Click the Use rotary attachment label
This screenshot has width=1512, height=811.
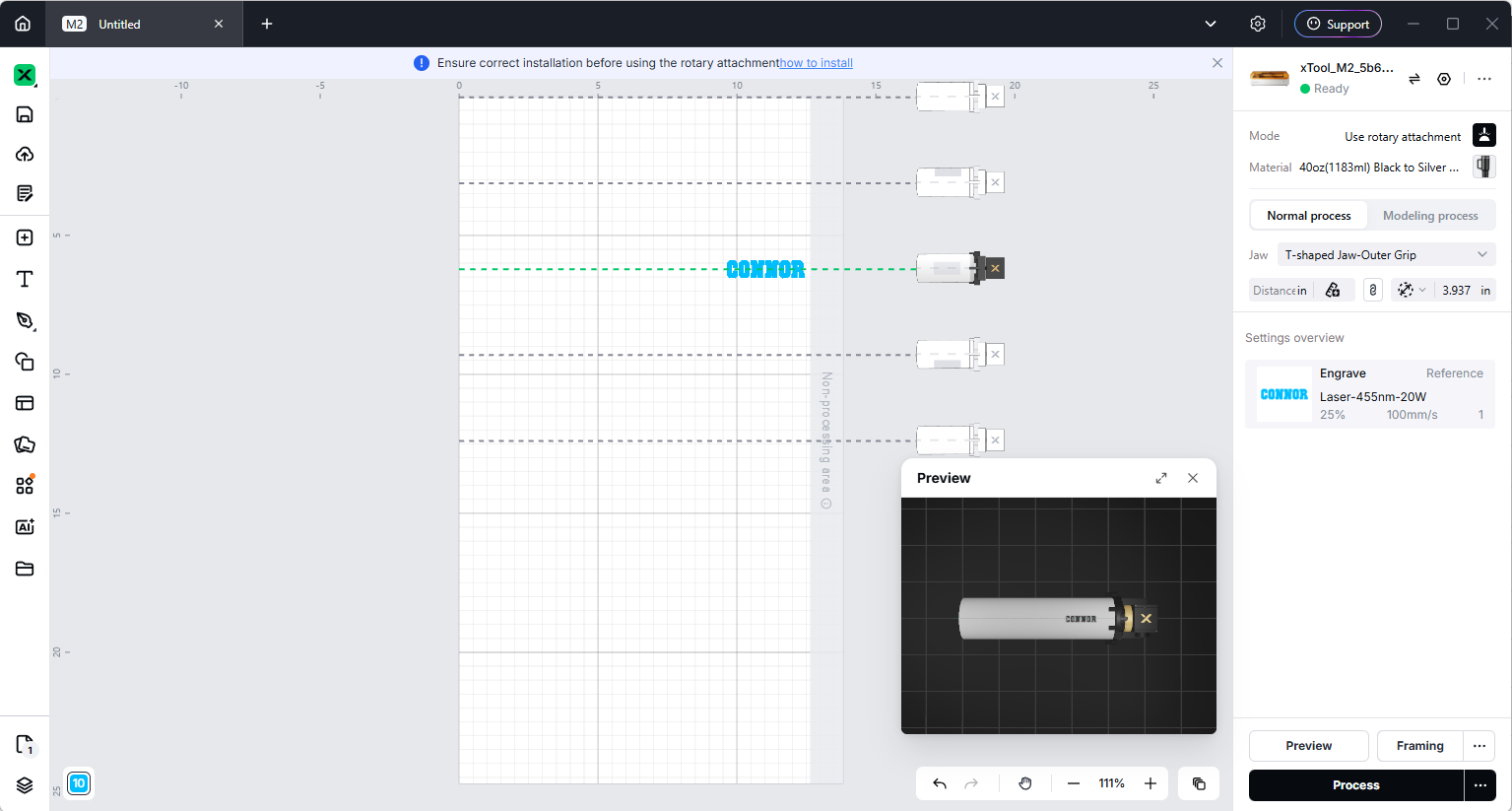[x=1403, y=137]
